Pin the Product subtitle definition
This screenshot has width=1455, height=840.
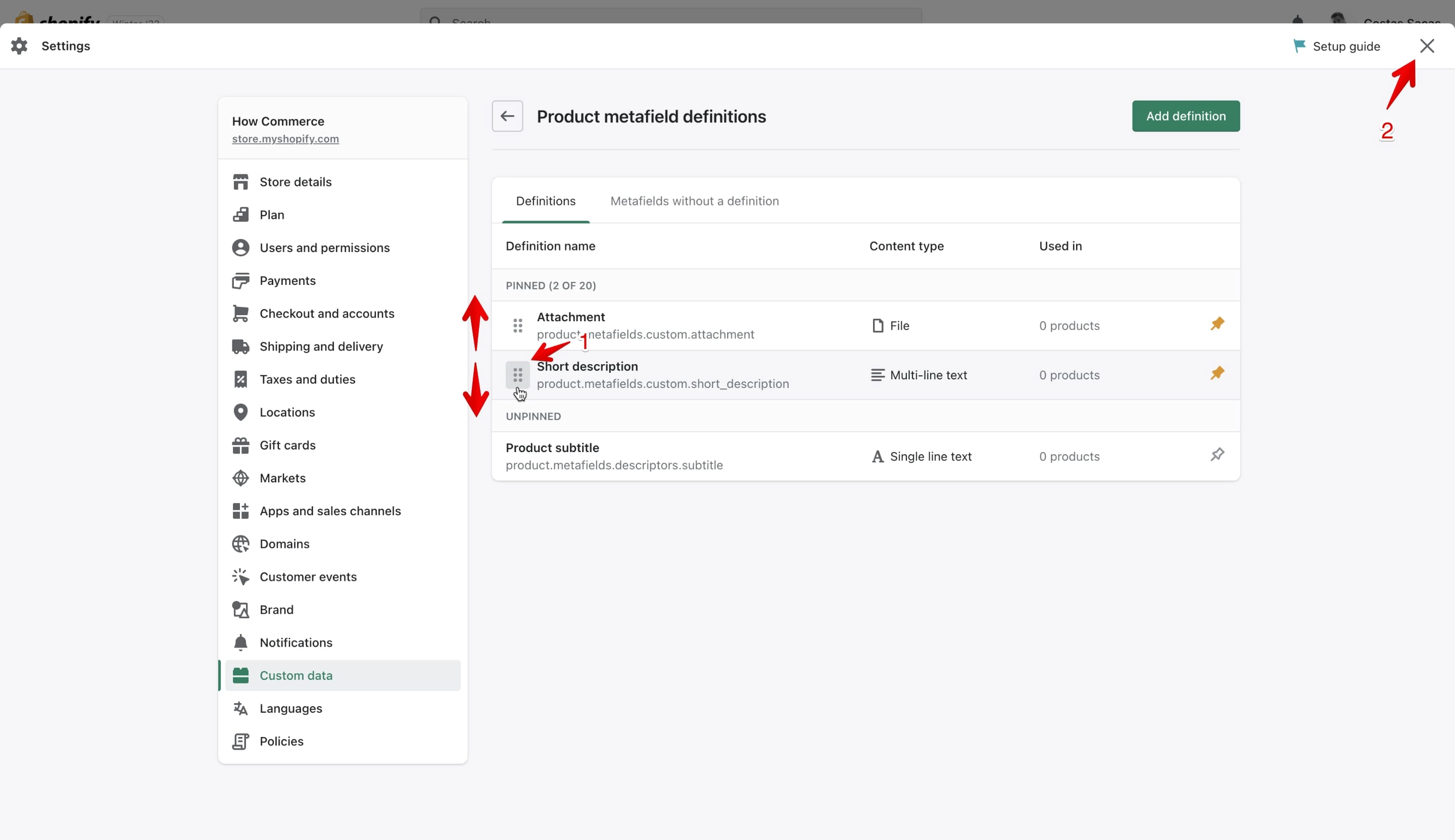point(1218,455)
